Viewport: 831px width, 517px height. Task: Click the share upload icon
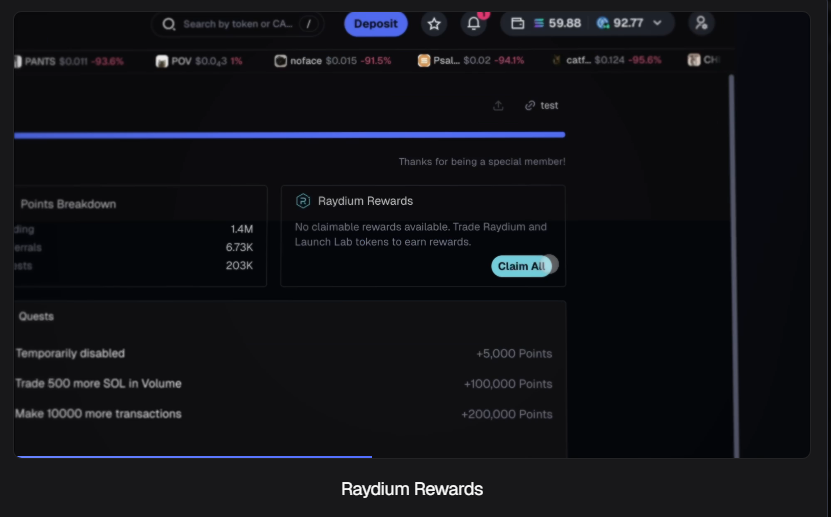pos(498,105)
